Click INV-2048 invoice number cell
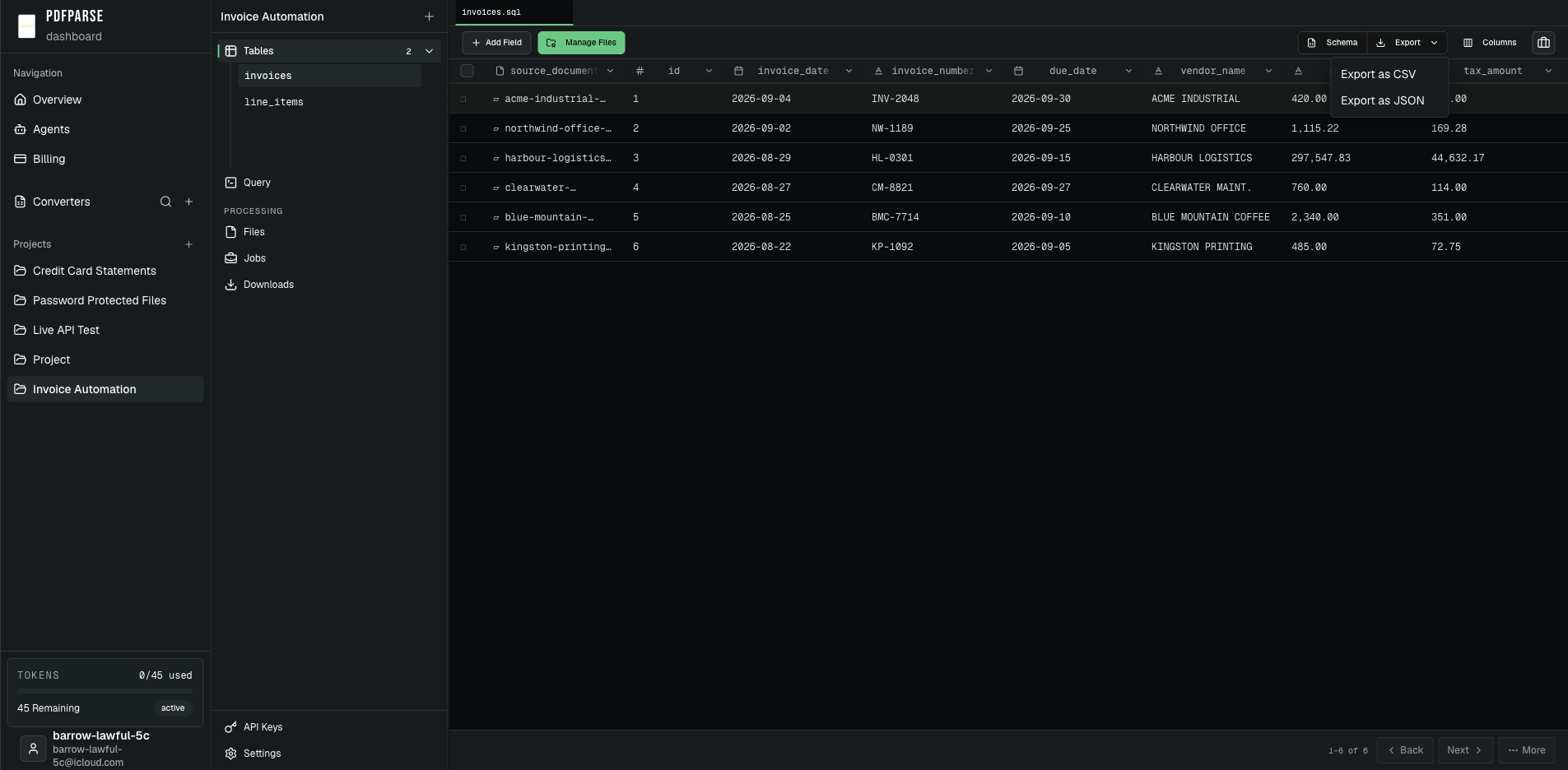This screenshot has width=1568, height=770. coord(896,99)
